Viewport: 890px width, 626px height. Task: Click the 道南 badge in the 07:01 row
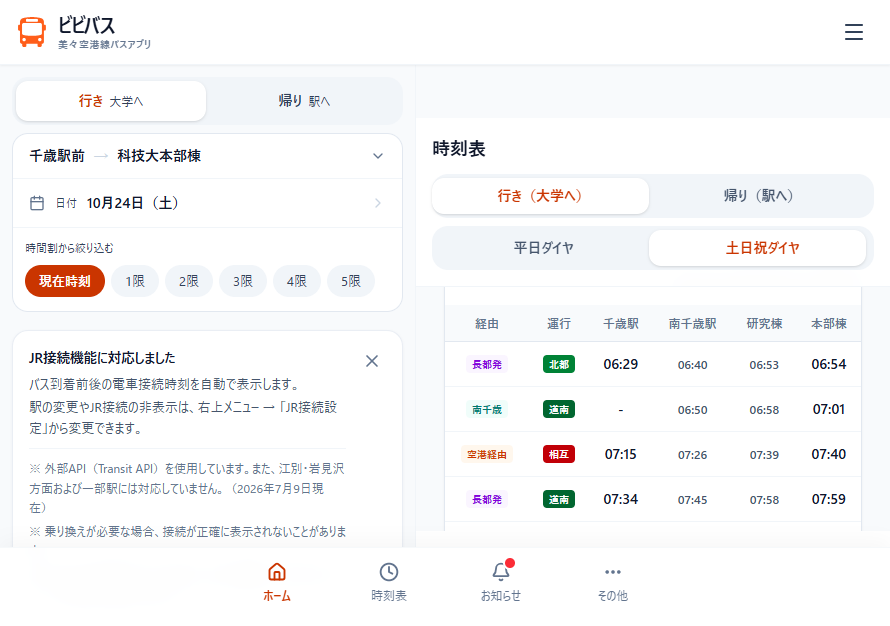(x=559, y=409)
